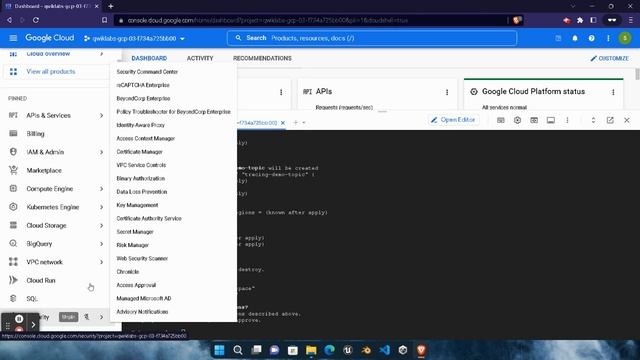The width and height of the screenshot is (640, 360).
Task: Open the Cloud Run sidebar link
Action: (x=41, y=280)
